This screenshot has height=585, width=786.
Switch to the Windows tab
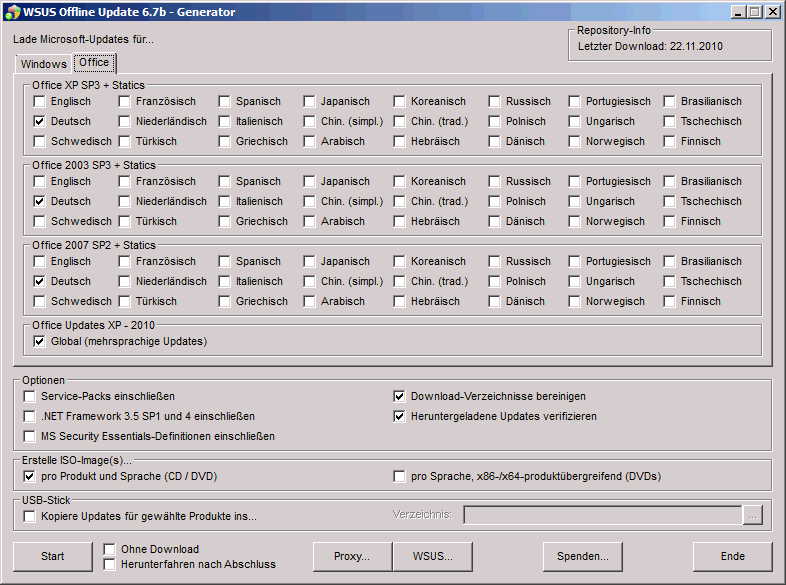[x=44, y=64]
